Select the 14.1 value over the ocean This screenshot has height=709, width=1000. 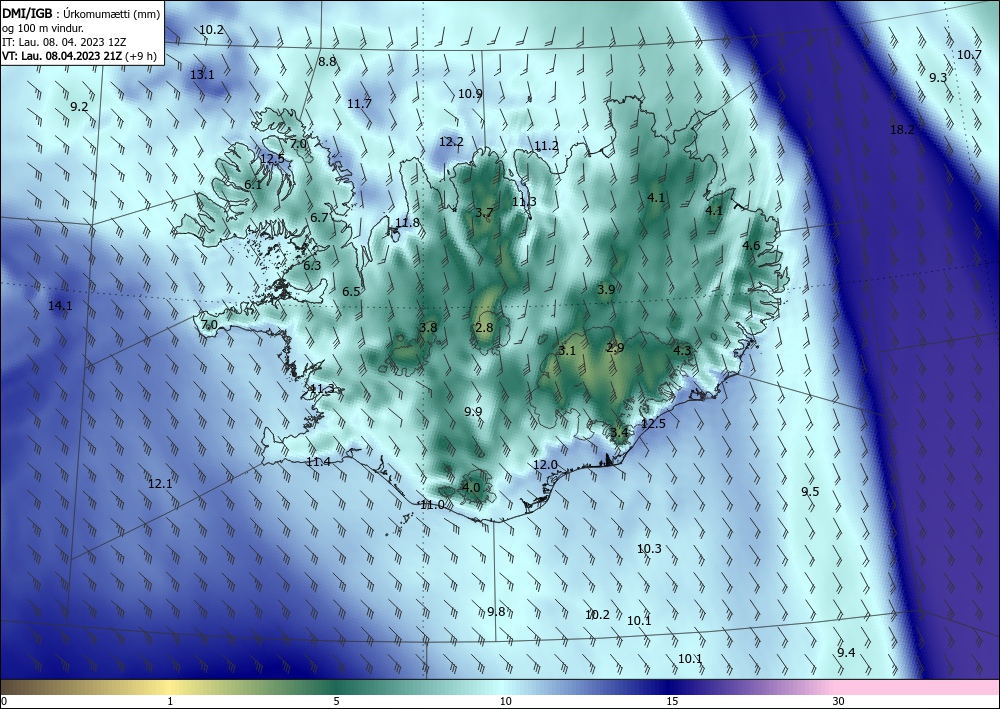(x=60, y=306)
